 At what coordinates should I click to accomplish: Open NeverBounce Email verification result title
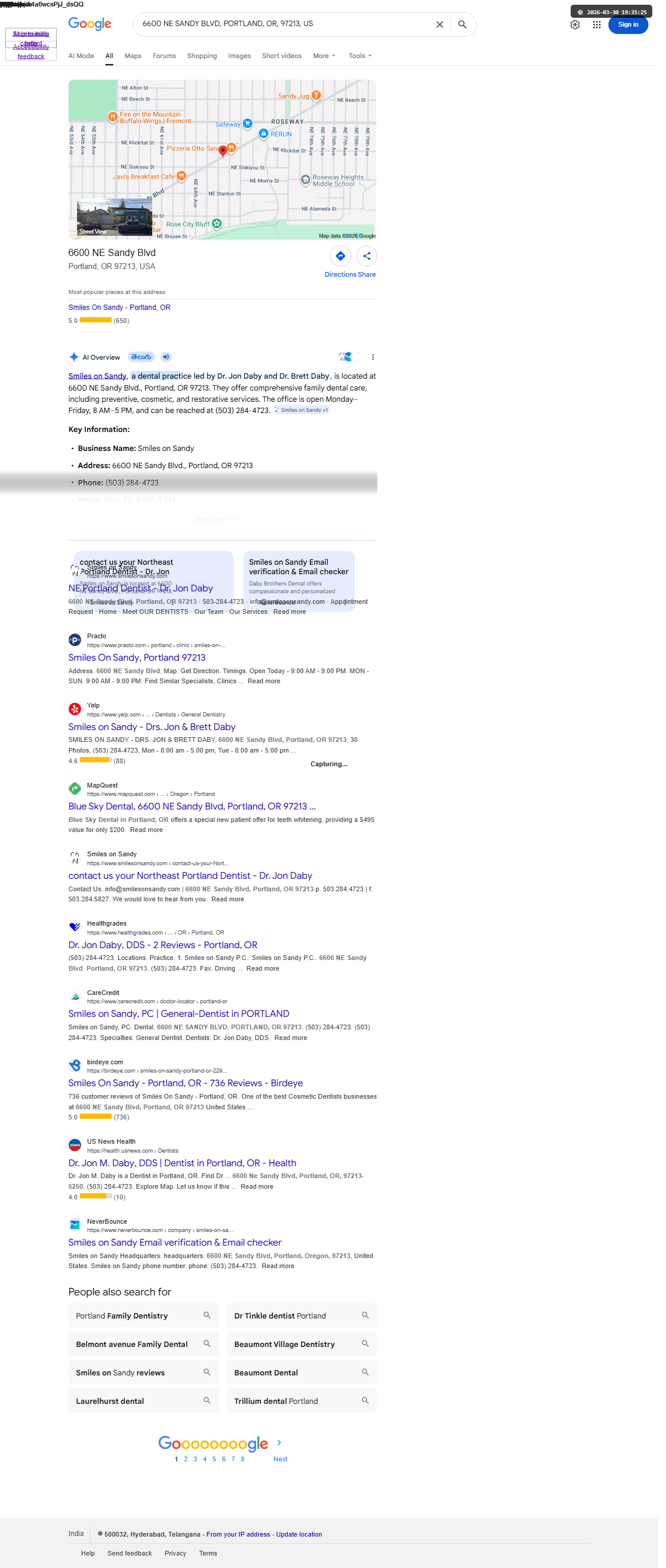click(175, 1242)
